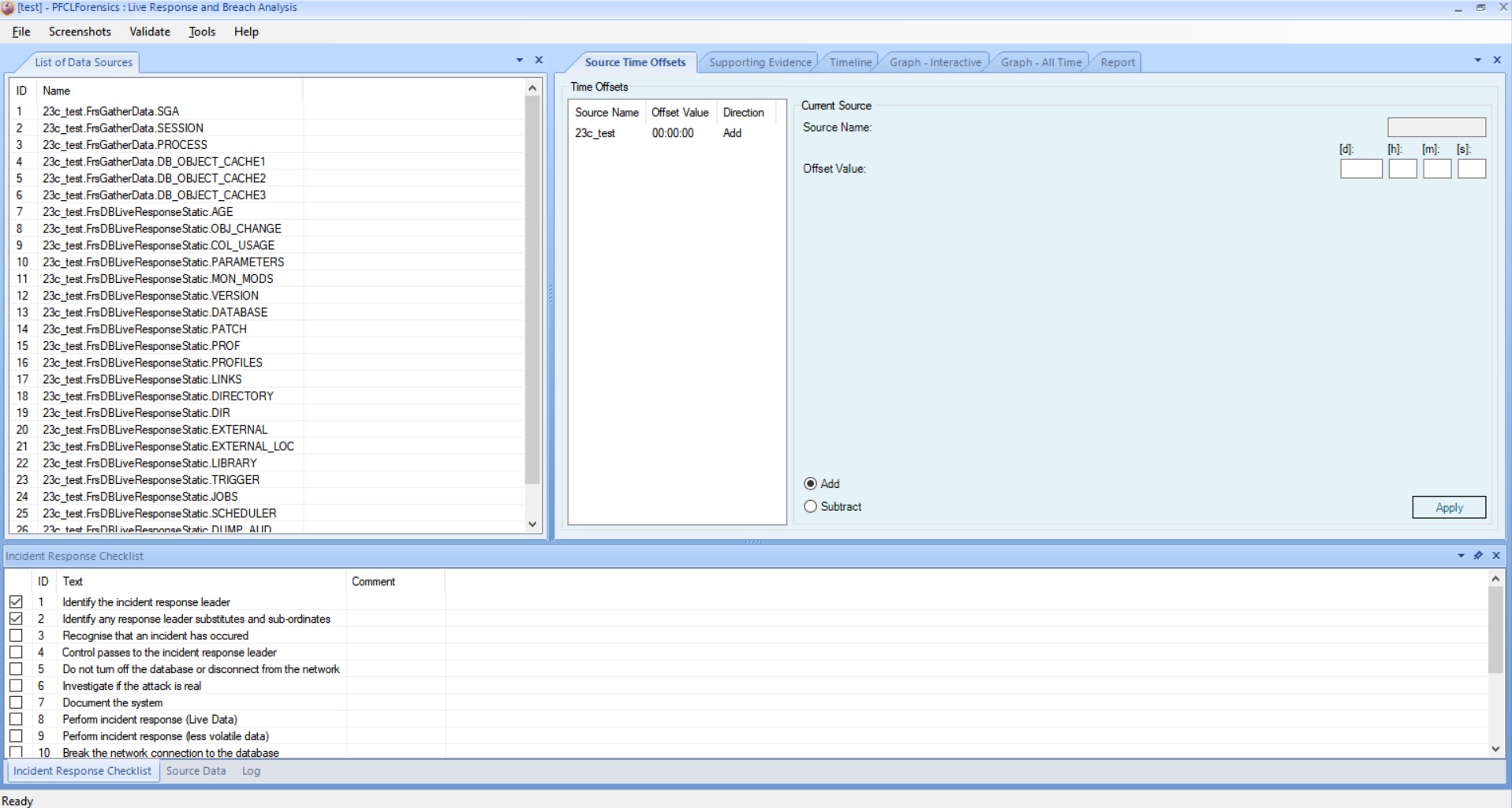This screenshot has width=1512, height=808.
Task: Uncheck checklist item 2 response leader substitutes
Action: [16, 619]
